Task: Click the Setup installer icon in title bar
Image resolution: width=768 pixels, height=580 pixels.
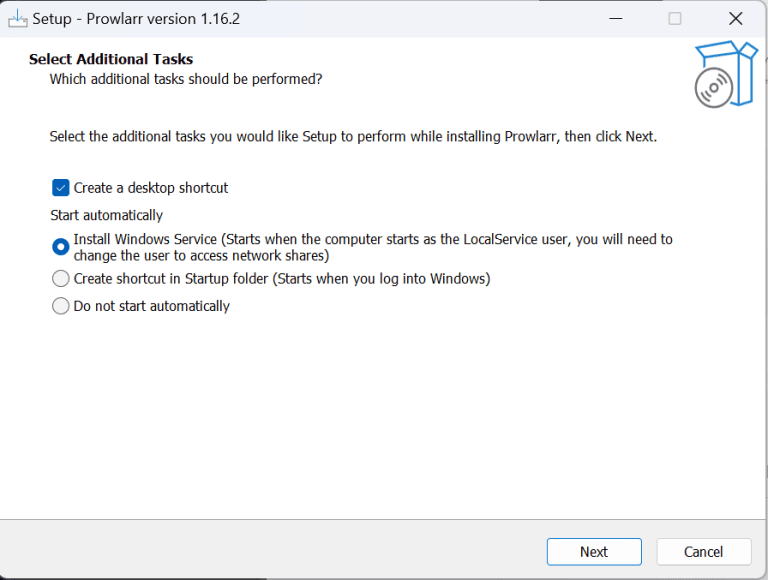Action: click(x=17, y=18)
